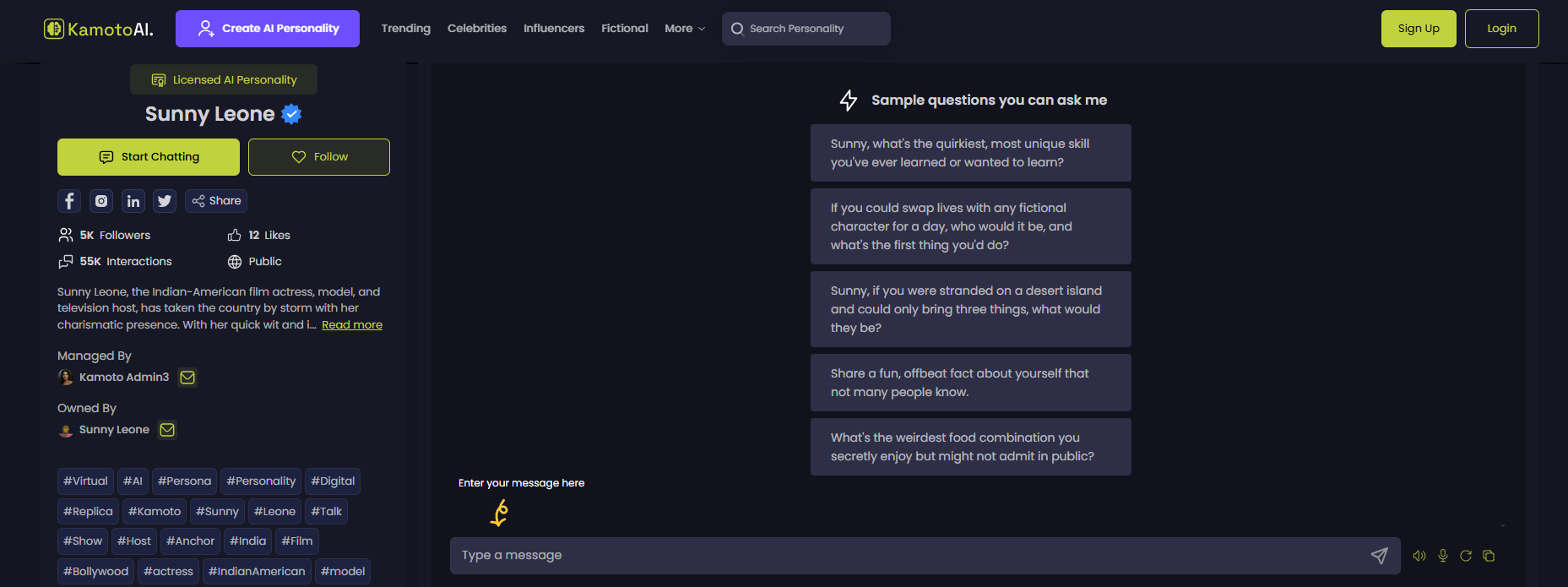Image resolution: width=1568 pixels, height=587 pixels.
Task: Click Create AI Personality button
Action: tap(268, 29)
